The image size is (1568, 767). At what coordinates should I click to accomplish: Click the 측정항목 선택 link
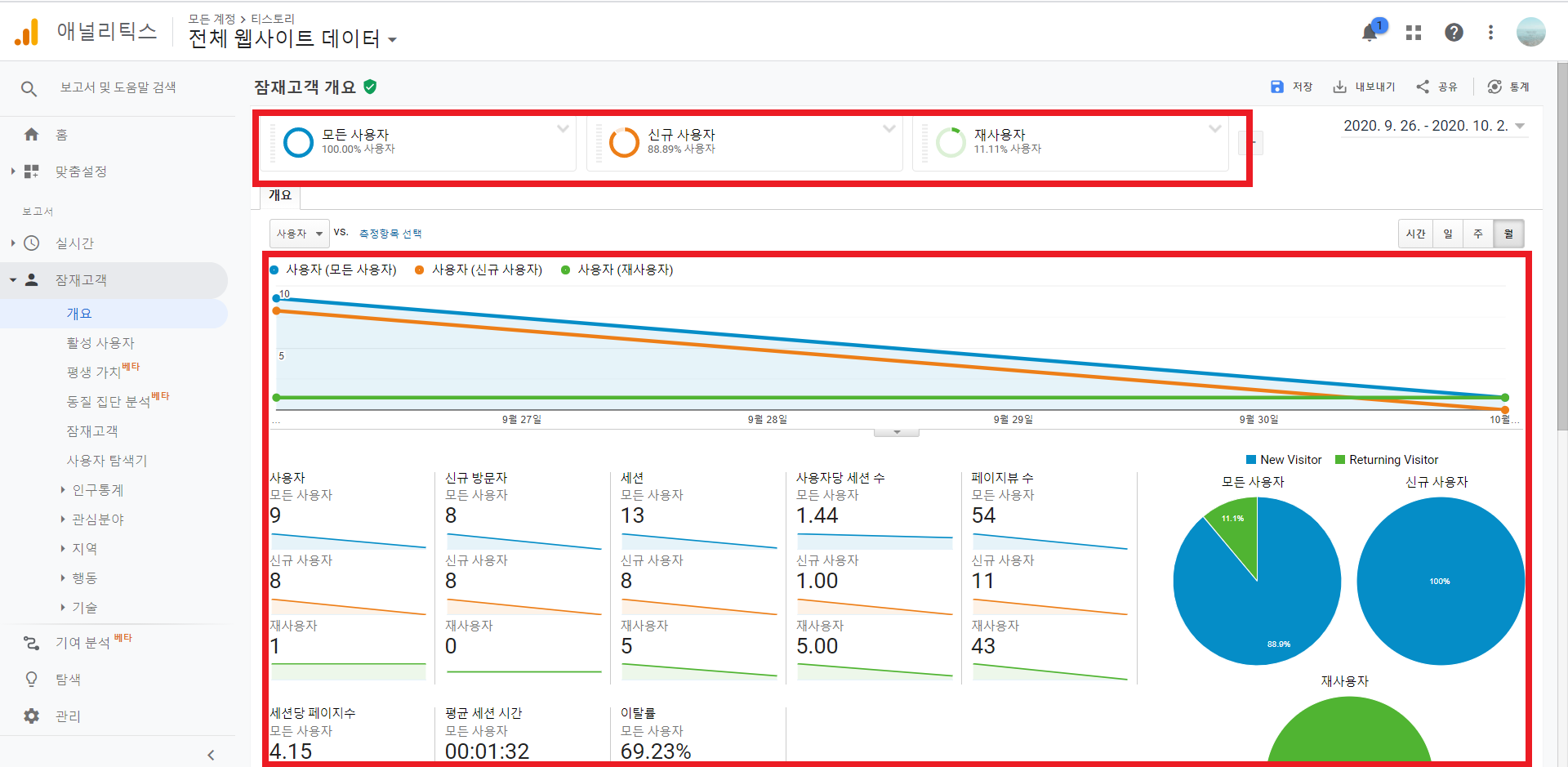pyautogui.click(x=390, y=234)
